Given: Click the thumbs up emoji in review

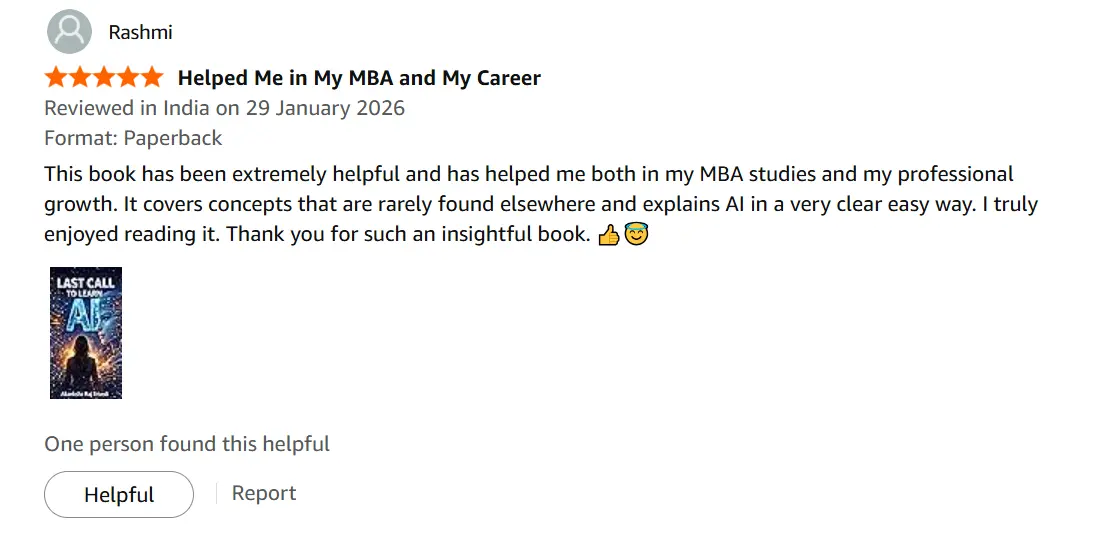Looking at the screenshot, I should pos(608,236).
